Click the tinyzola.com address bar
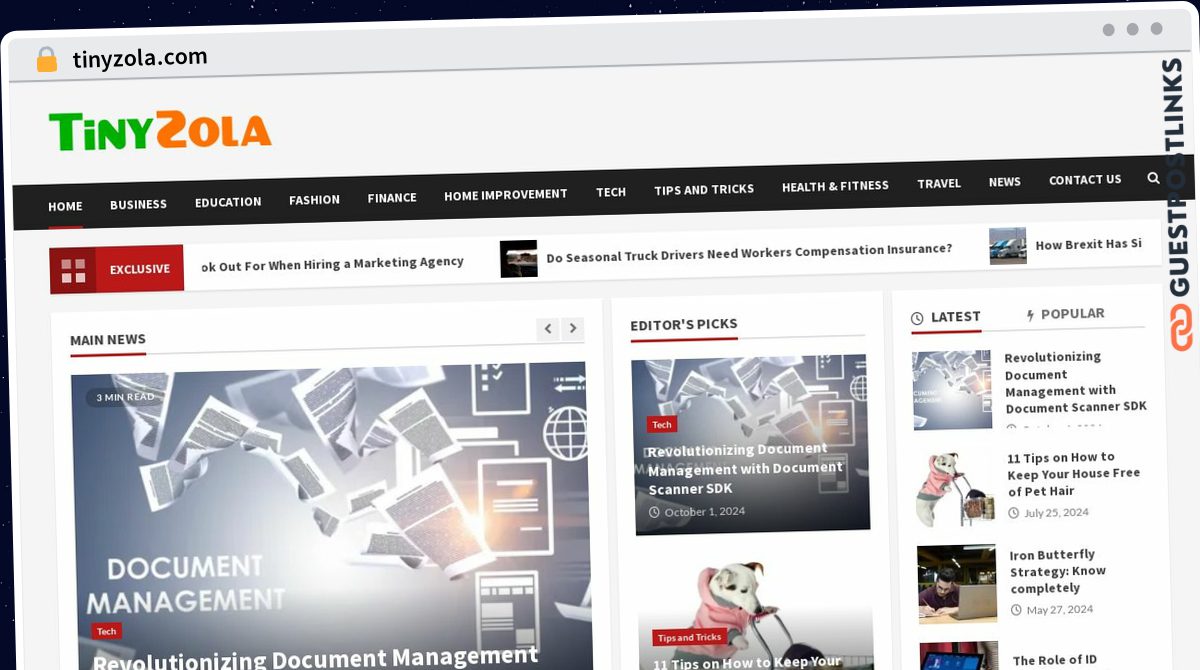The width and height of the screenshot is (1200, 670). pyautogui.click(x=140, y=58)
